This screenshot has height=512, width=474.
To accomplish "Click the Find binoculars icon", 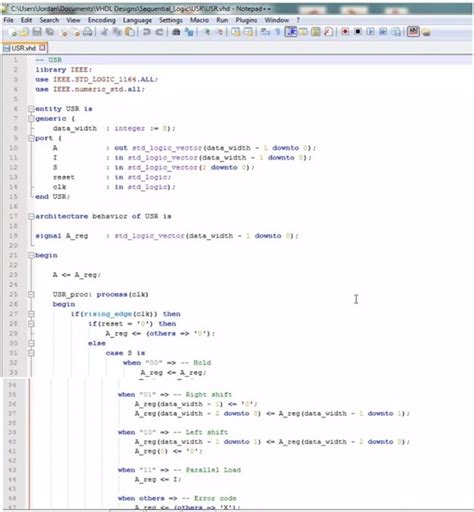I will point(176,32).
